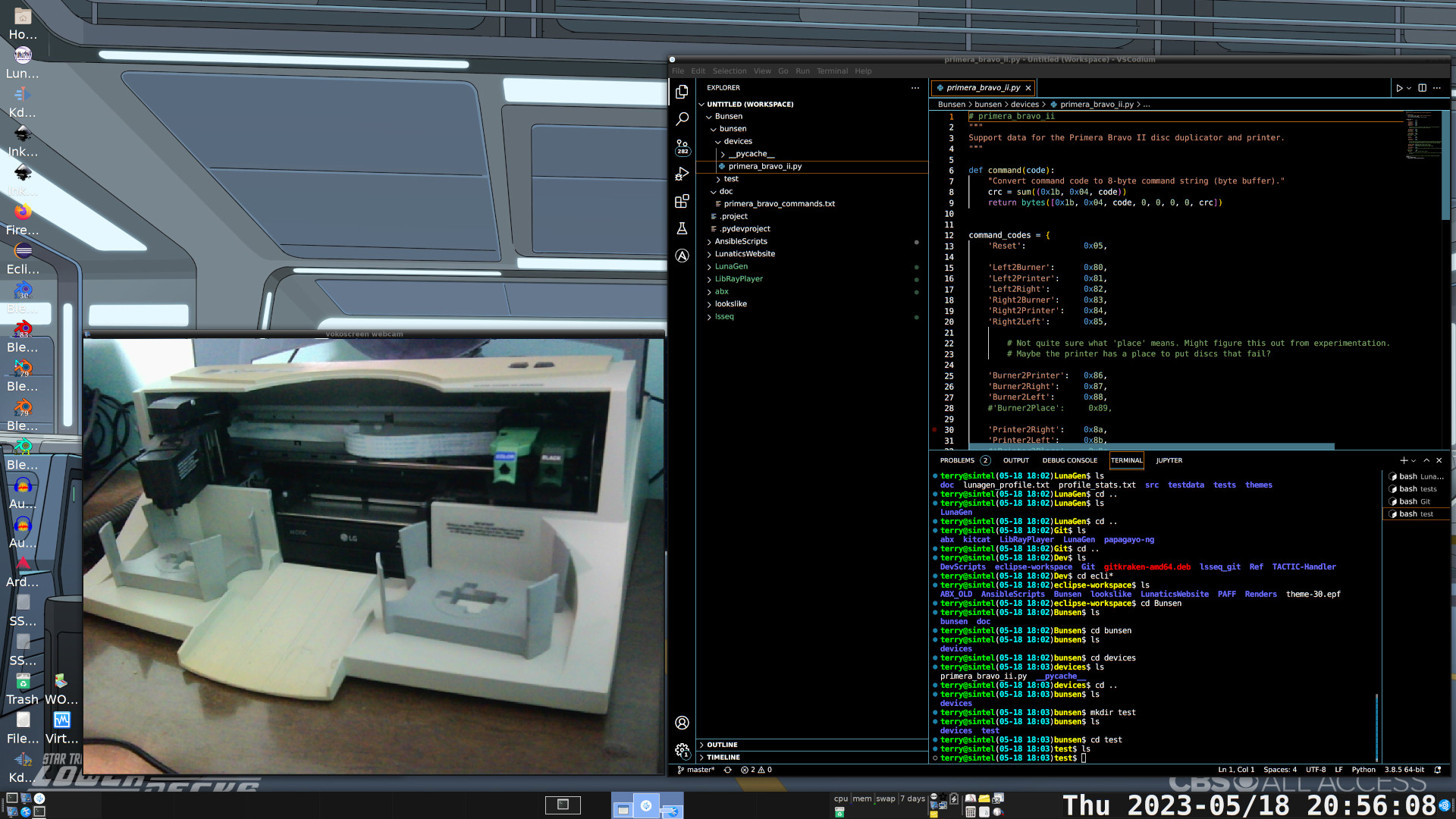Click the Run Python File play icon

1398,88
